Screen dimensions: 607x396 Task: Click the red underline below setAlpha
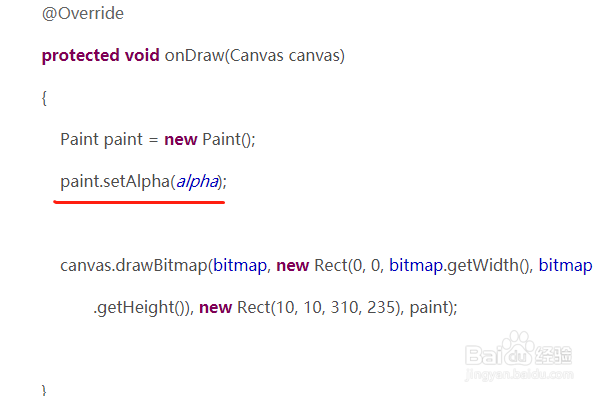click(139, 202)
